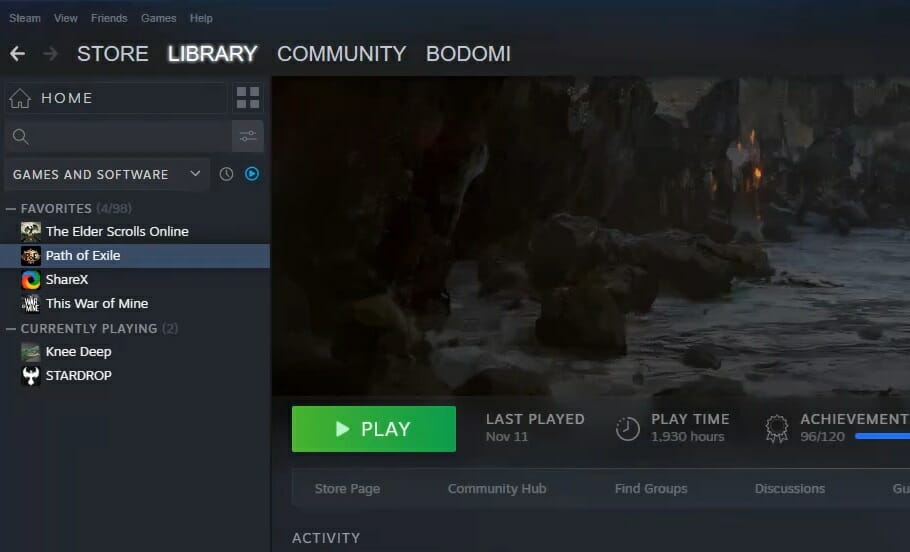Screen dimensions: 910x552
Task: Go forward with the right arrow
Action: 50,54
